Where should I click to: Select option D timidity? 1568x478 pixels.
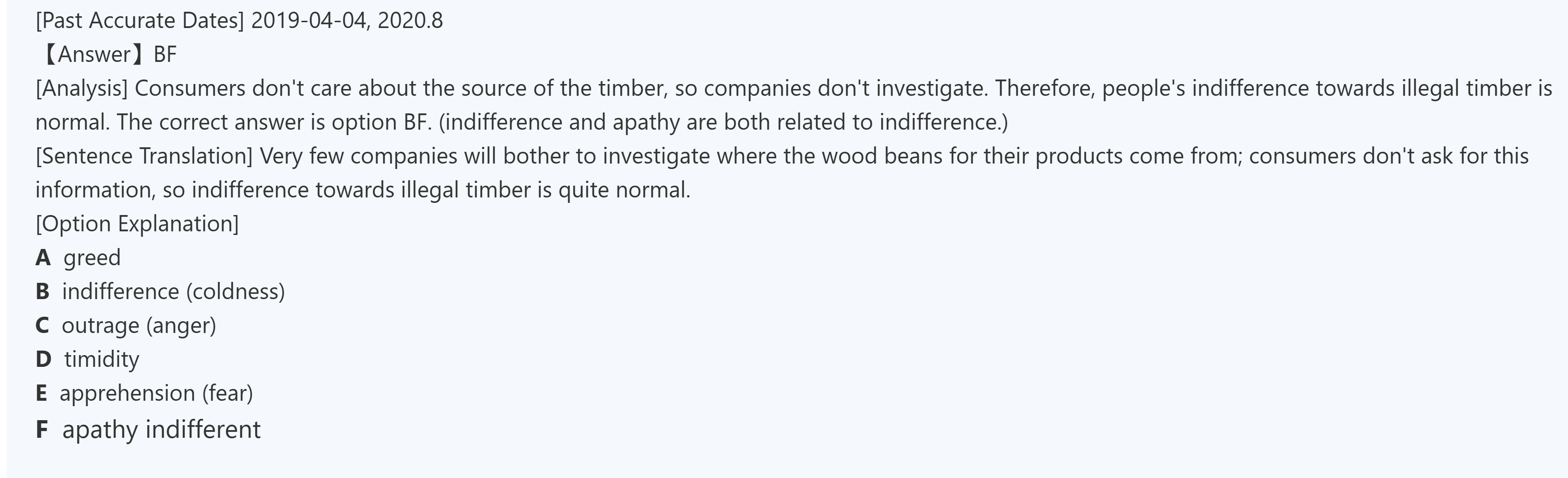pos(102,359)
